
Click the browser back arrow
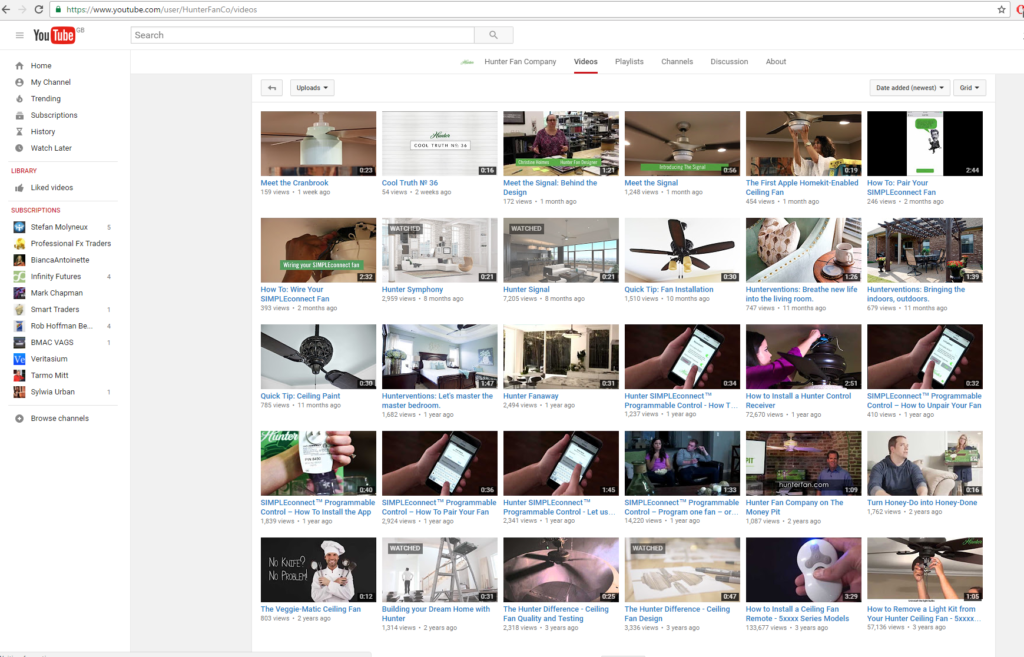6,10
